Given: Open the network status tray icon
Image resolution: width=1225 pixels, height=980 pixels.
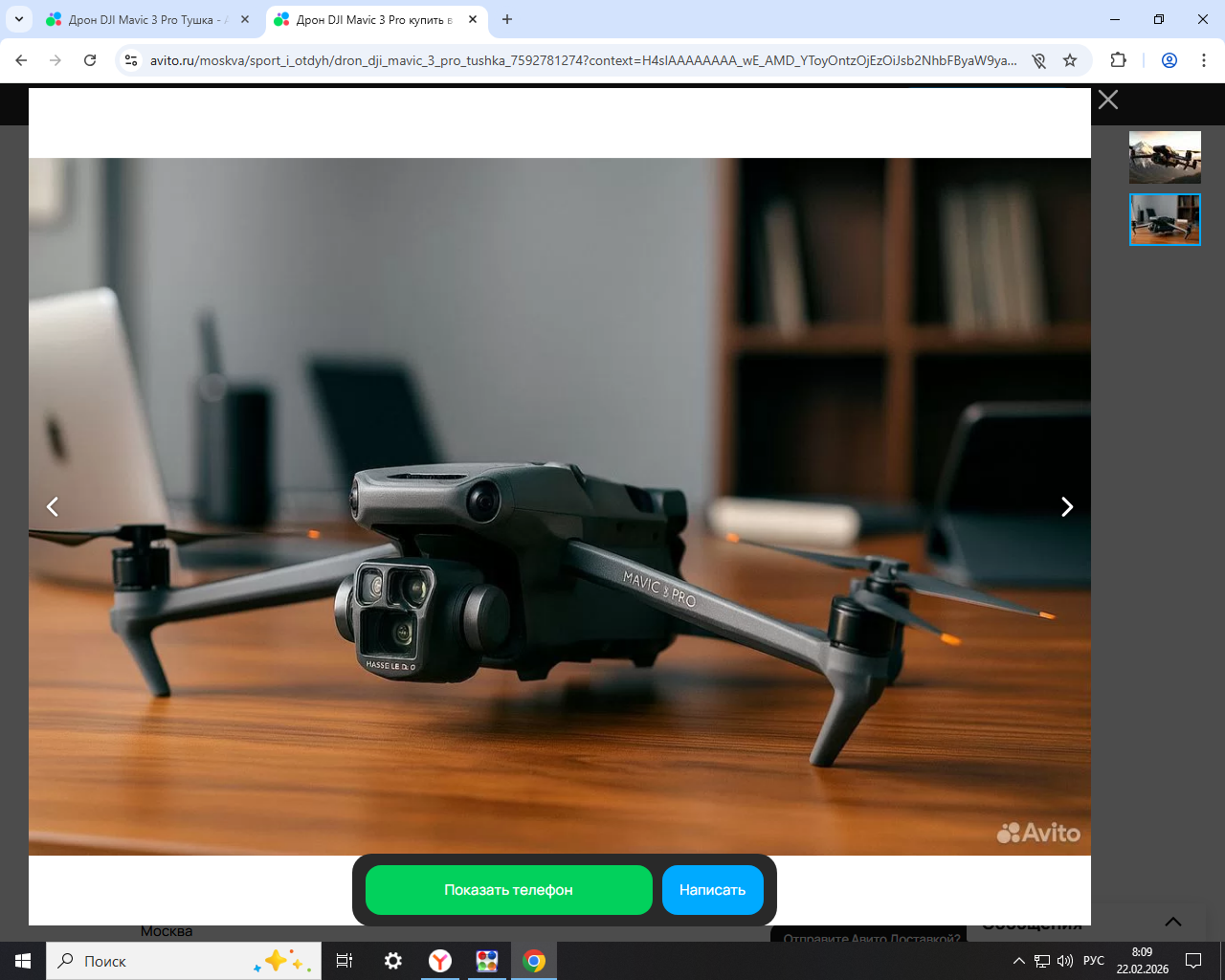Looking at the screenshot, I should 1042,961.
